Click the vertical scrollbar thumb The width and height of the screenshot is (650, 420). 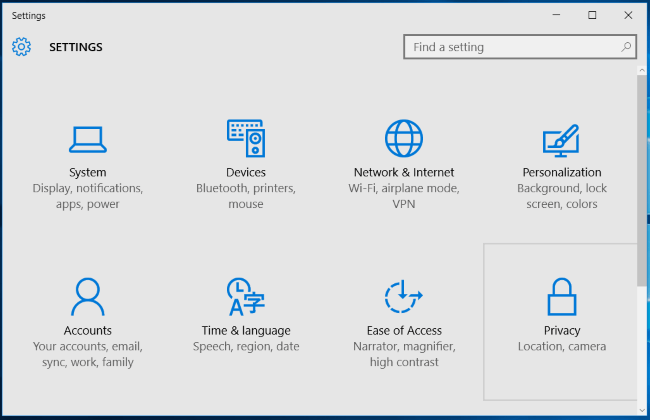642,180
